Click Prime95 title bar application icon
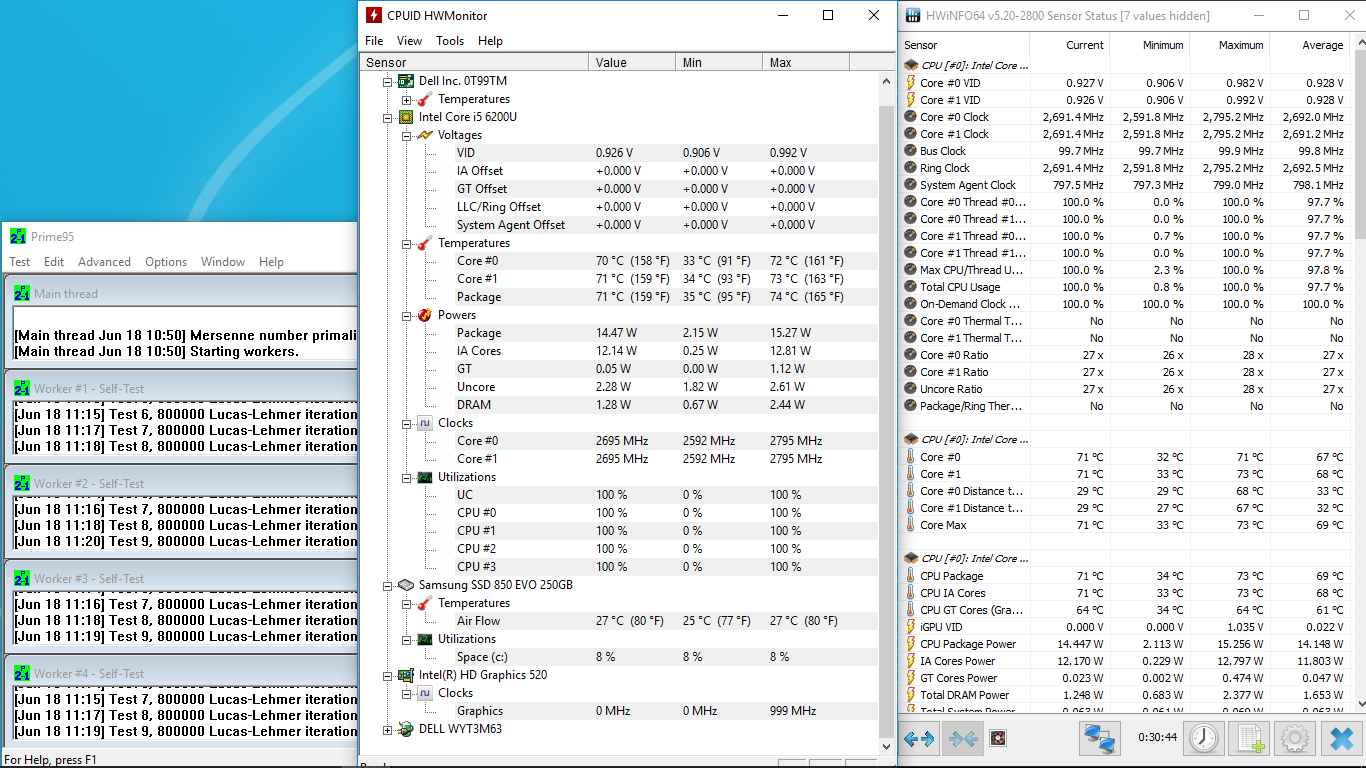The image size is (1366, 768). click(x=18, y=237)
